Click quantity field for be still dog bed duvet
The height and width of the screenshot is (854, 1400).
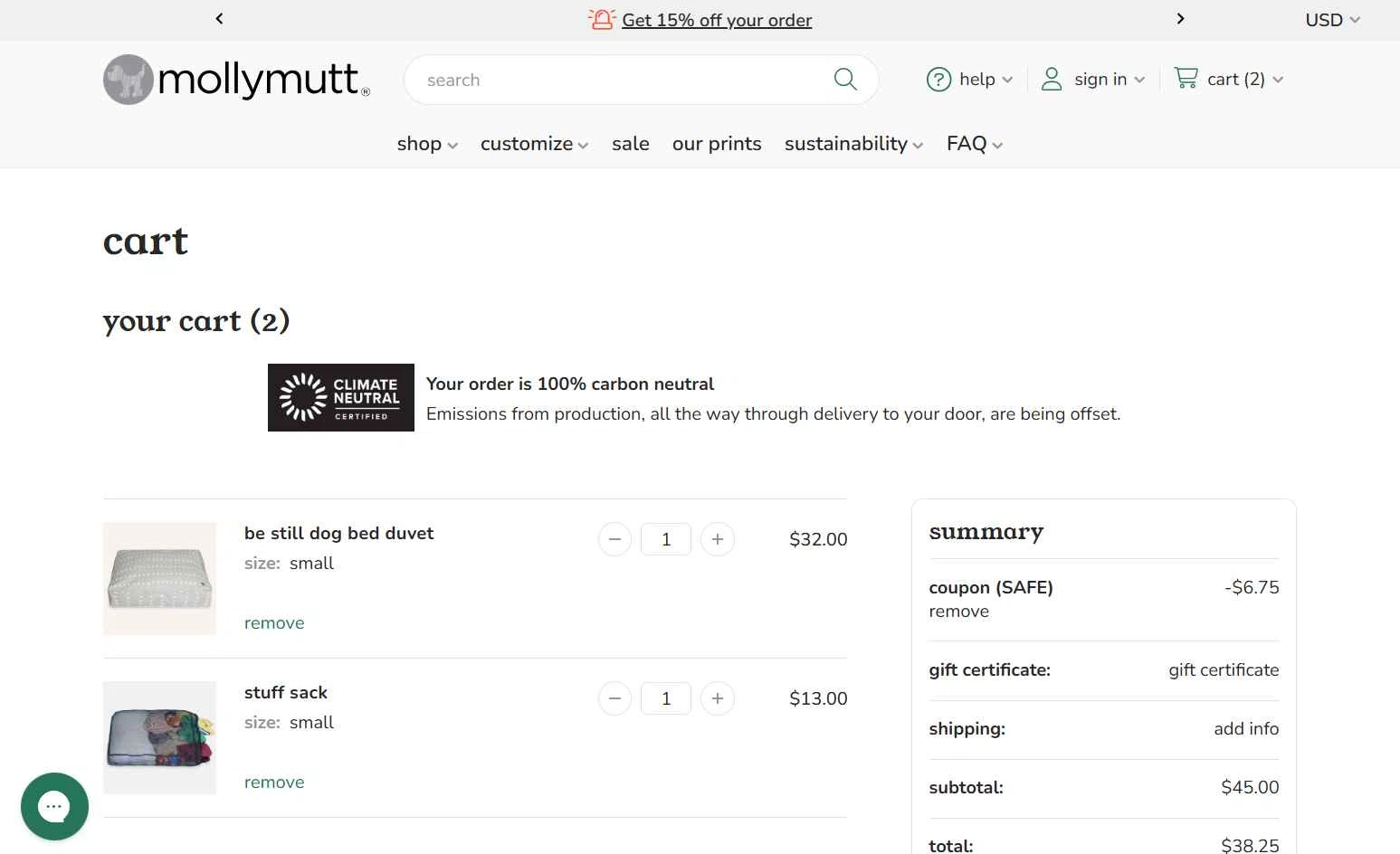coord(666,539)
